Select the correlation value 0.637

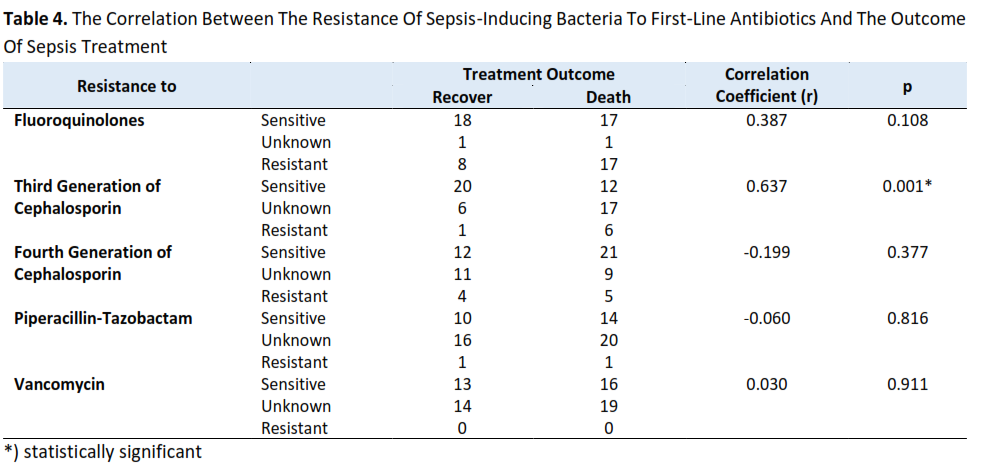point(767,186)
